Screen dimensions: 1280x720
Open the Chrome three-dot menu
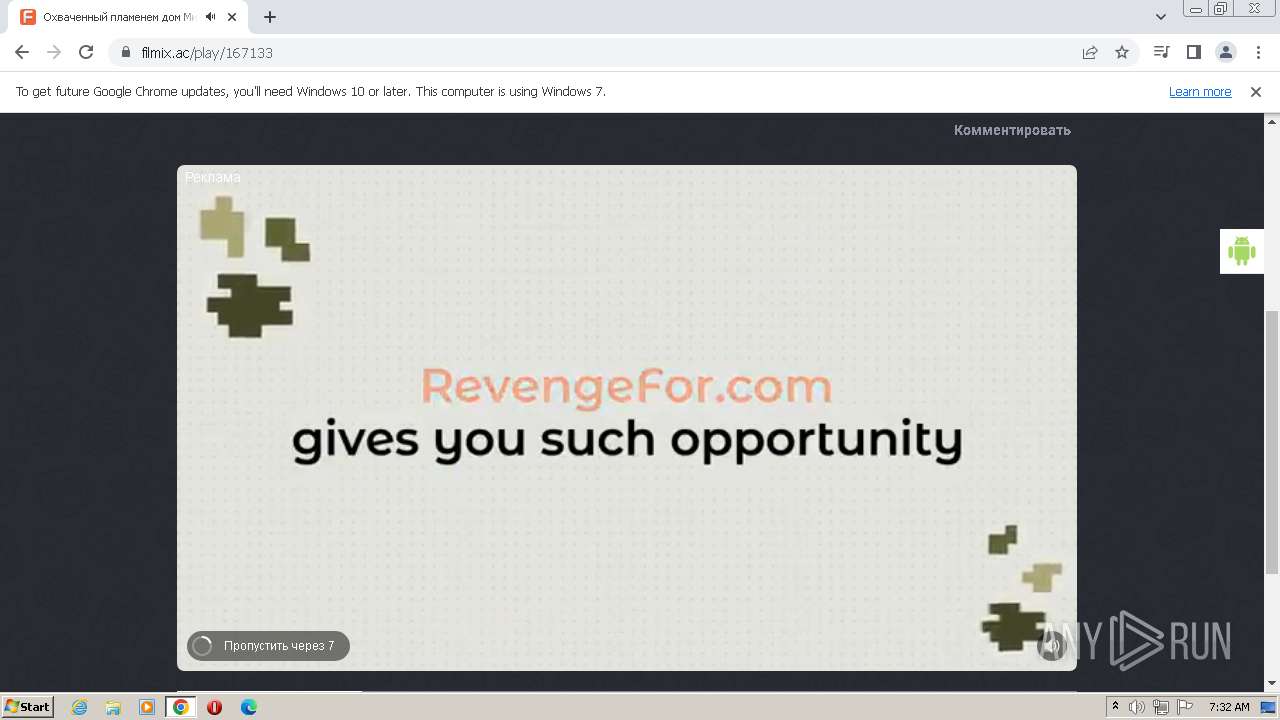point(1257,52)
